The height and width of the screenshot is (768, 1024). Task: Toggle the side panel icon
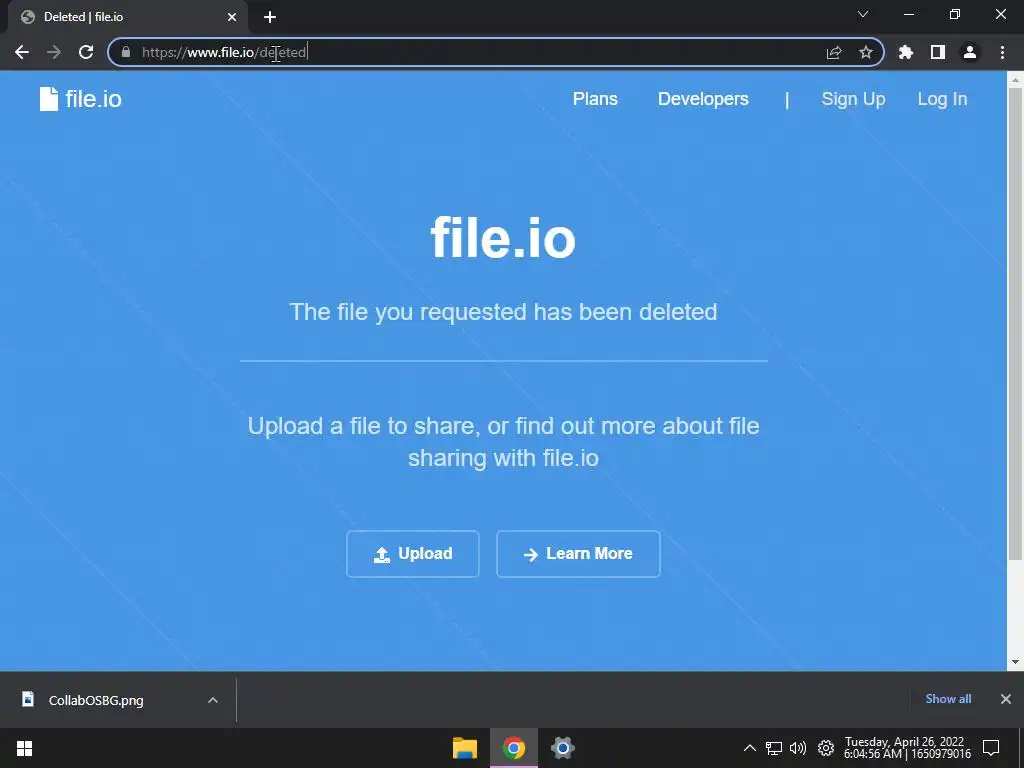(938, 52)
